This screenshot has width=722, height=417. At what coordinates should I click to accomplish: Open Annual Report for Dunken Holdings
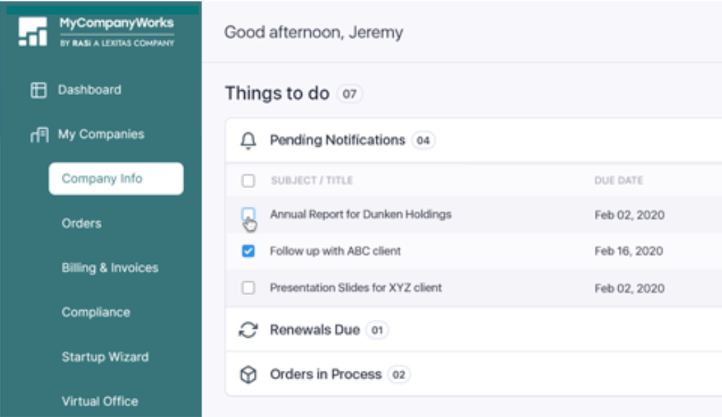[x=361, y=214]
